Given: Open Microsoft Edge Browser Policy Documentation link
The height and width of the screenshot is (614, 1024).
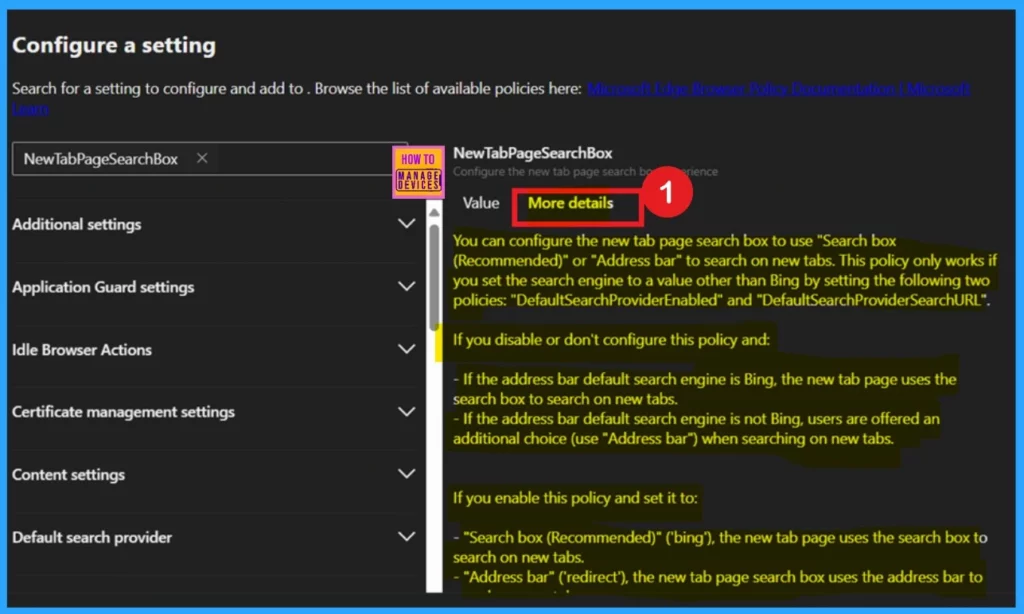Looking at the screenshot, I should click(778, 89).
